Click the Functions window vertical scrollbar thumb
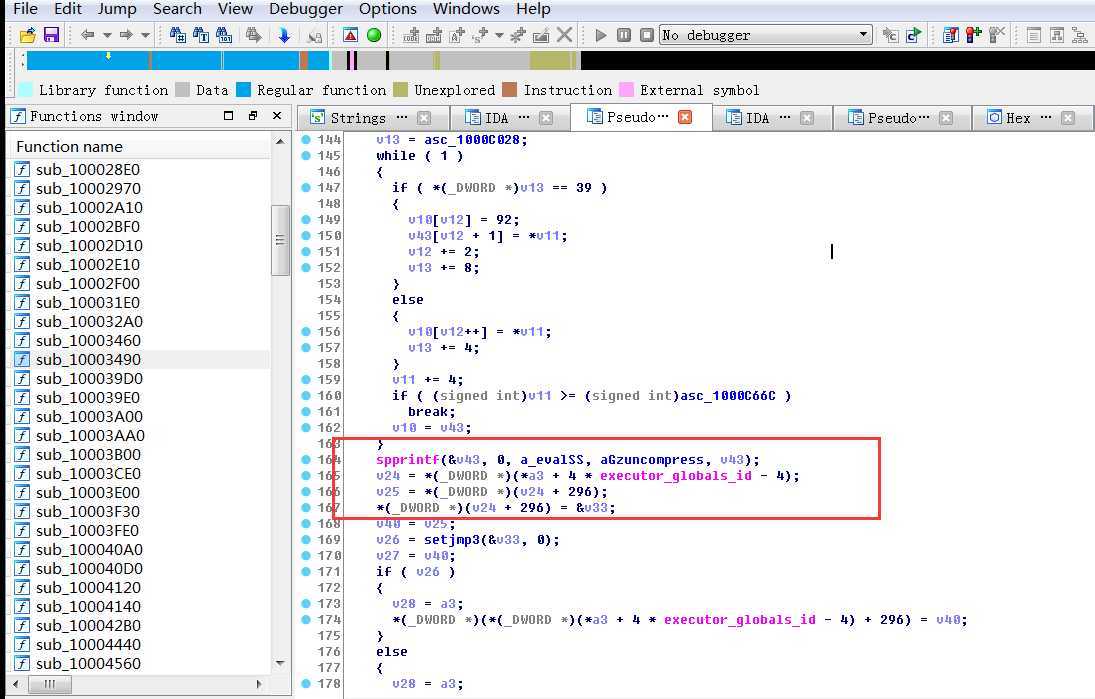The image size is (1095, 699). tap(280, 240)
